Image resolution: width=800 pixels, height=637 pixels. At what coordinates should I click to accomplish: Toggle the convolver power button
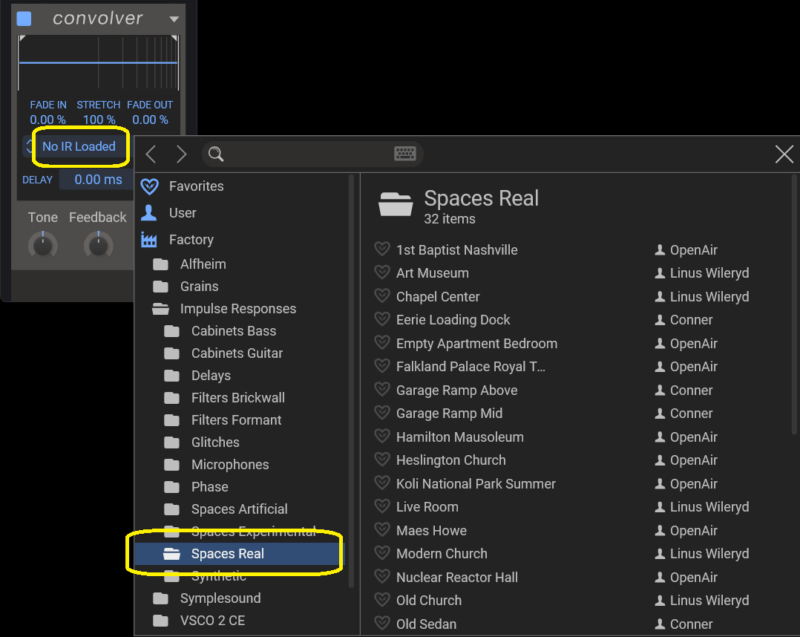coord(24,19)
